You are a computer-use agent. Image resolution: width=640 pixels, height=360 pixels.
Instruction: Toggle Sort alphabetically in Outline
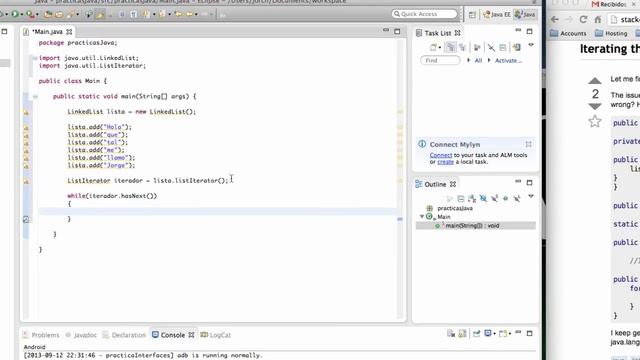(x=472, y=199)
